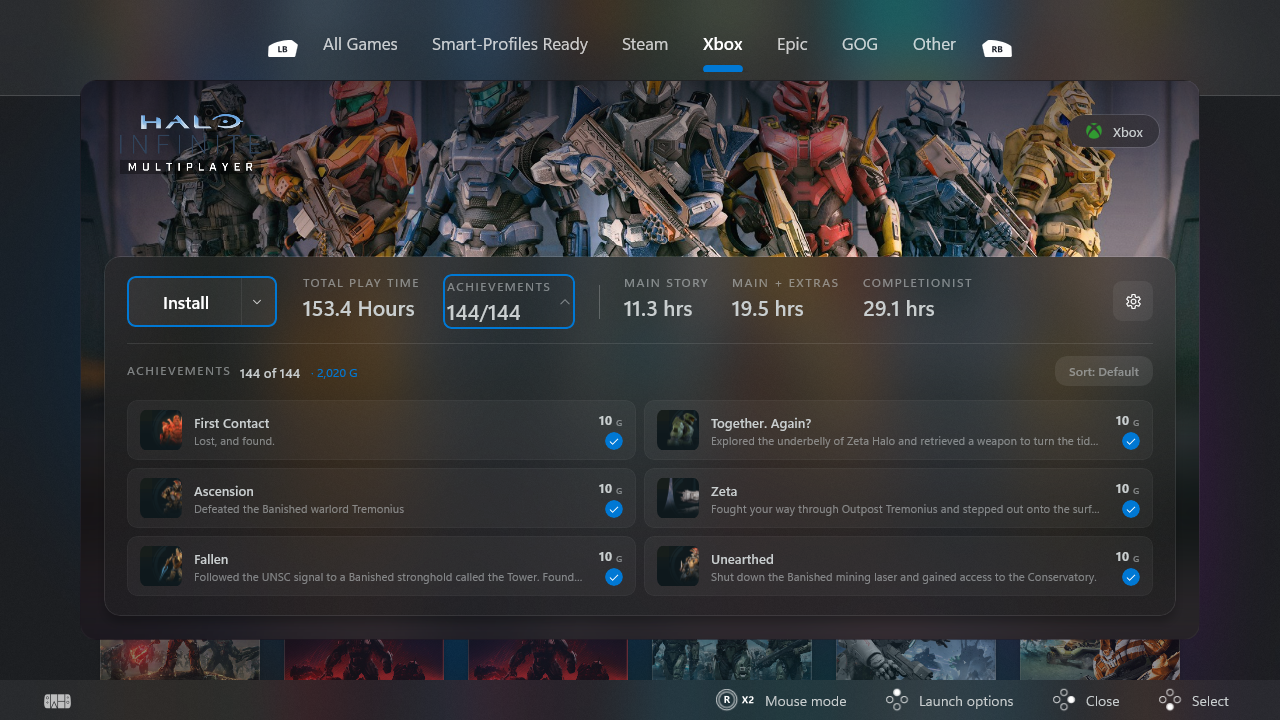Click the LB bumper icon
This screenshot has height=720, width=1280.
pyautogui.click(x=283, y=48)
